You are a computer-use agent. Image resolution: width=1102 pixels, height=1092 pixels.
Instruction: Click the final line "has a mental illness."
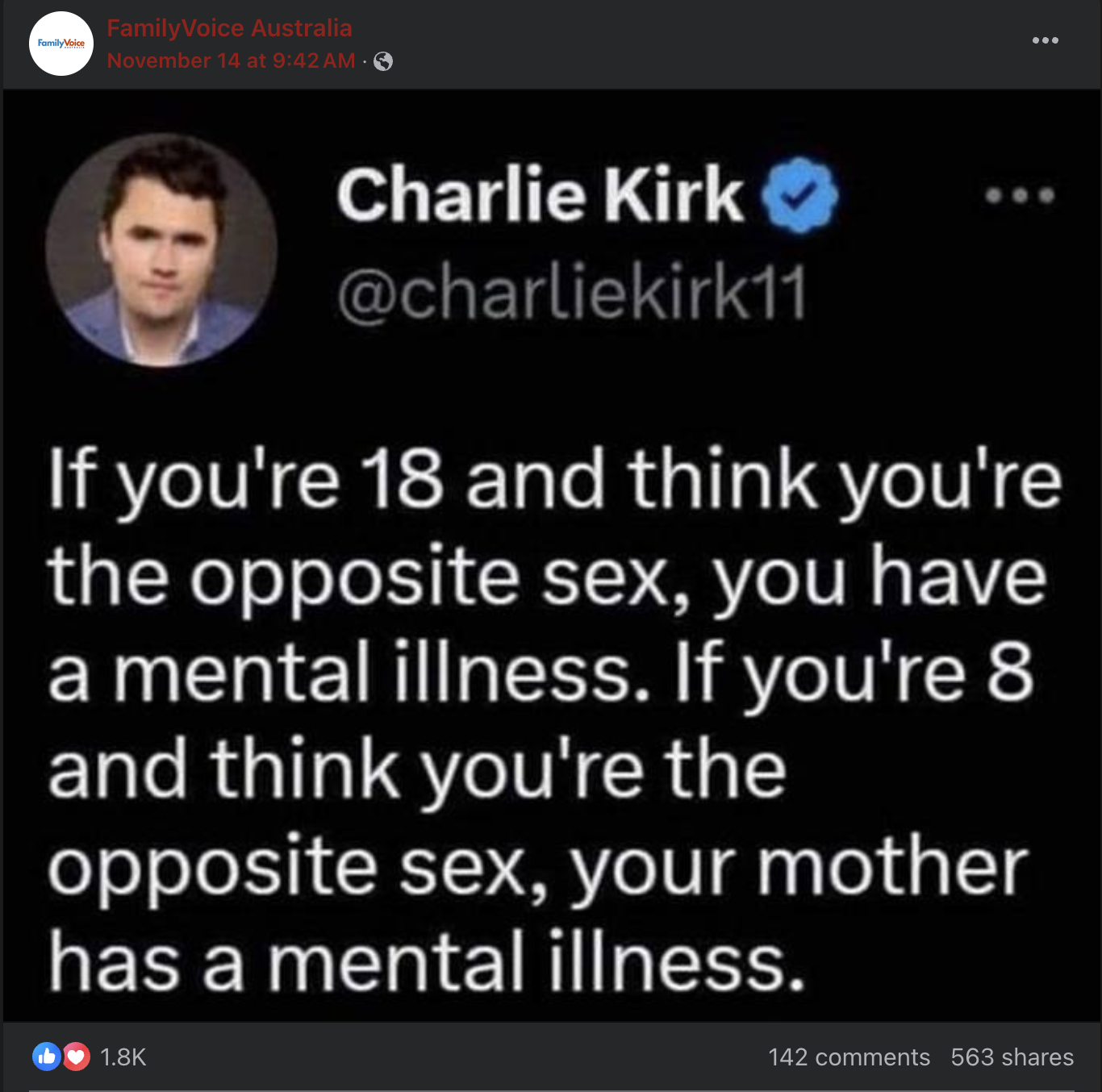tap(427, 961)
